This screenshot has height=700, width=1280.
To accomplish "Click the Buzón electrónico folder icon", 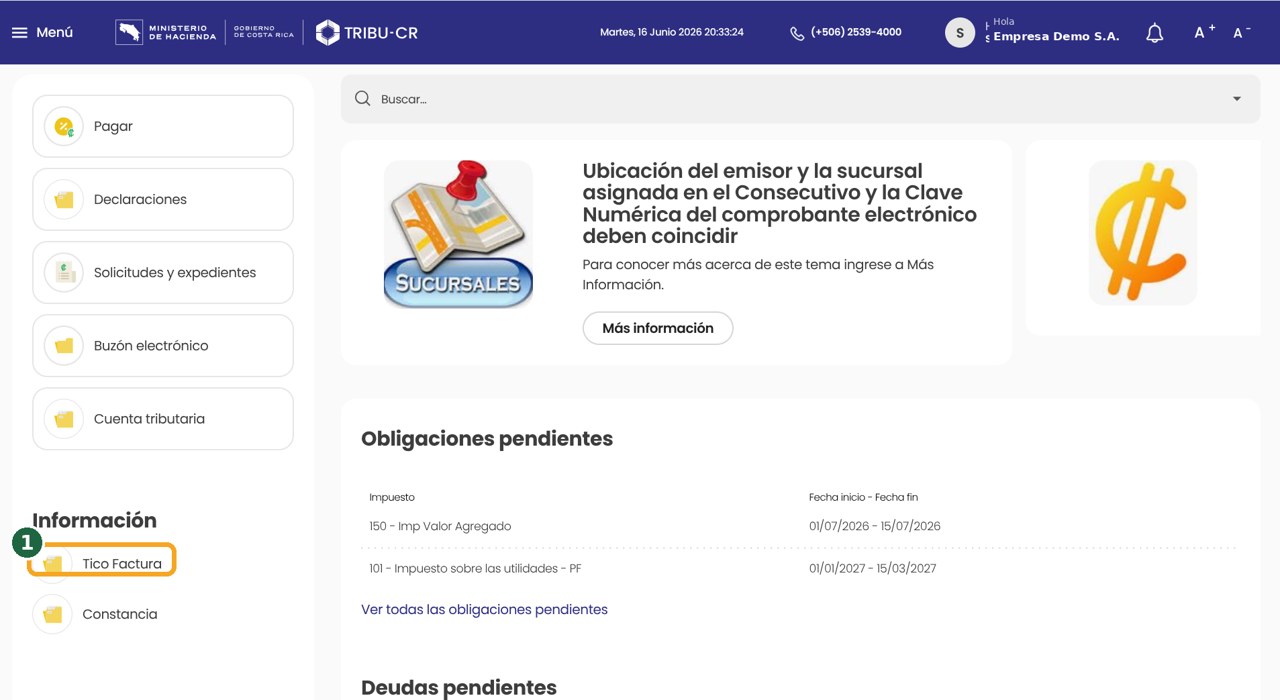I will tap(64, 345).
